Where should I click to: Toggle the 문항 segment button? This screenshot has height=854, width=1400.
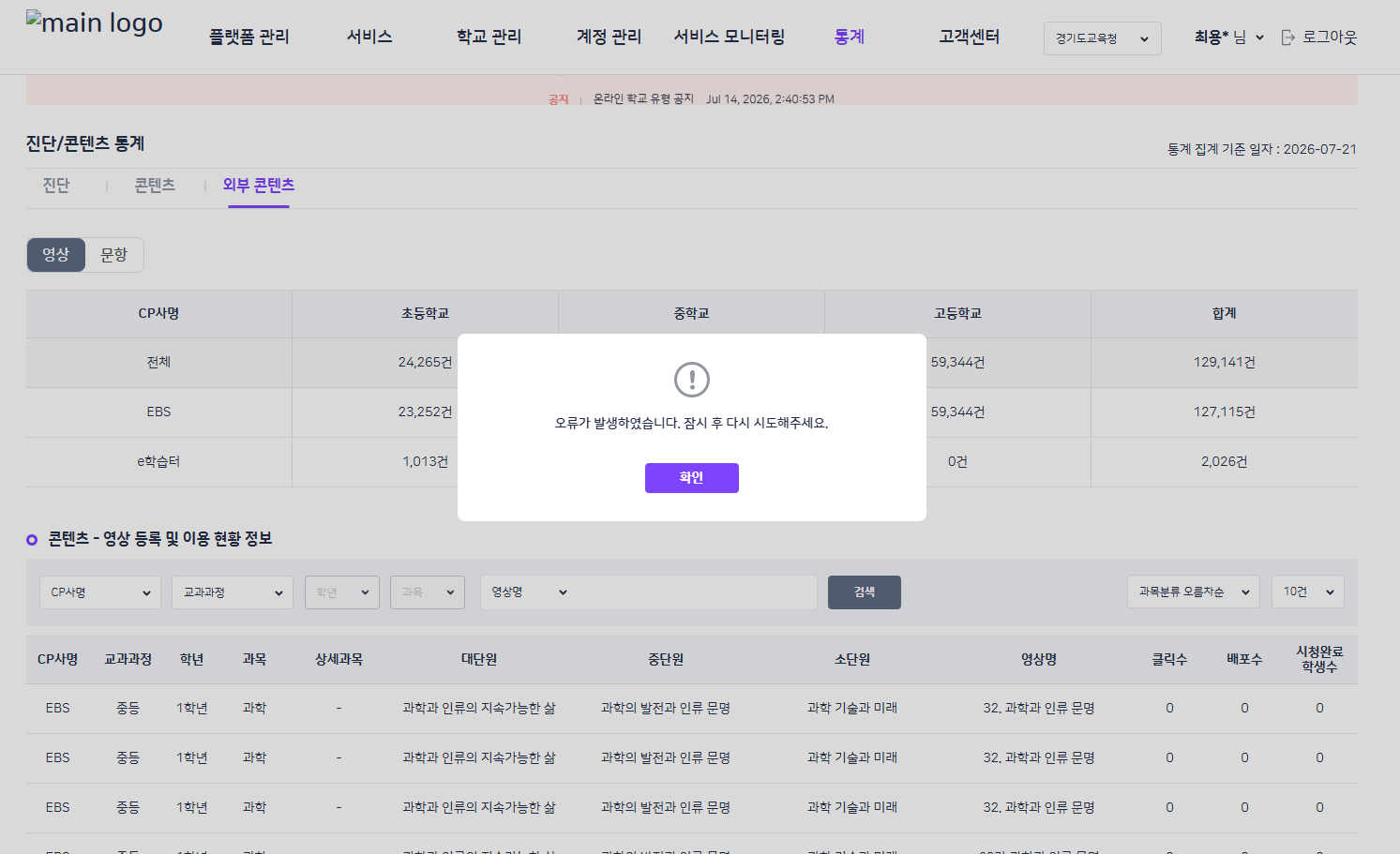[x=114, y=255]
